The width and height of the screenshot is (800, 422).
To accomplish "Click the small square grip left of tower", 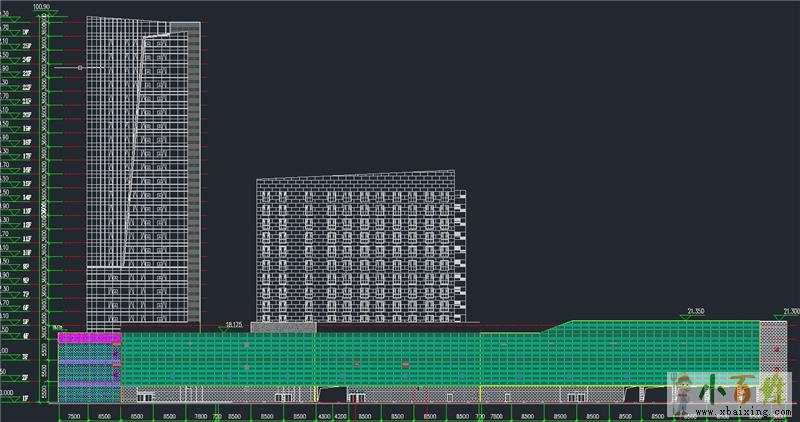I will [80, 67].
